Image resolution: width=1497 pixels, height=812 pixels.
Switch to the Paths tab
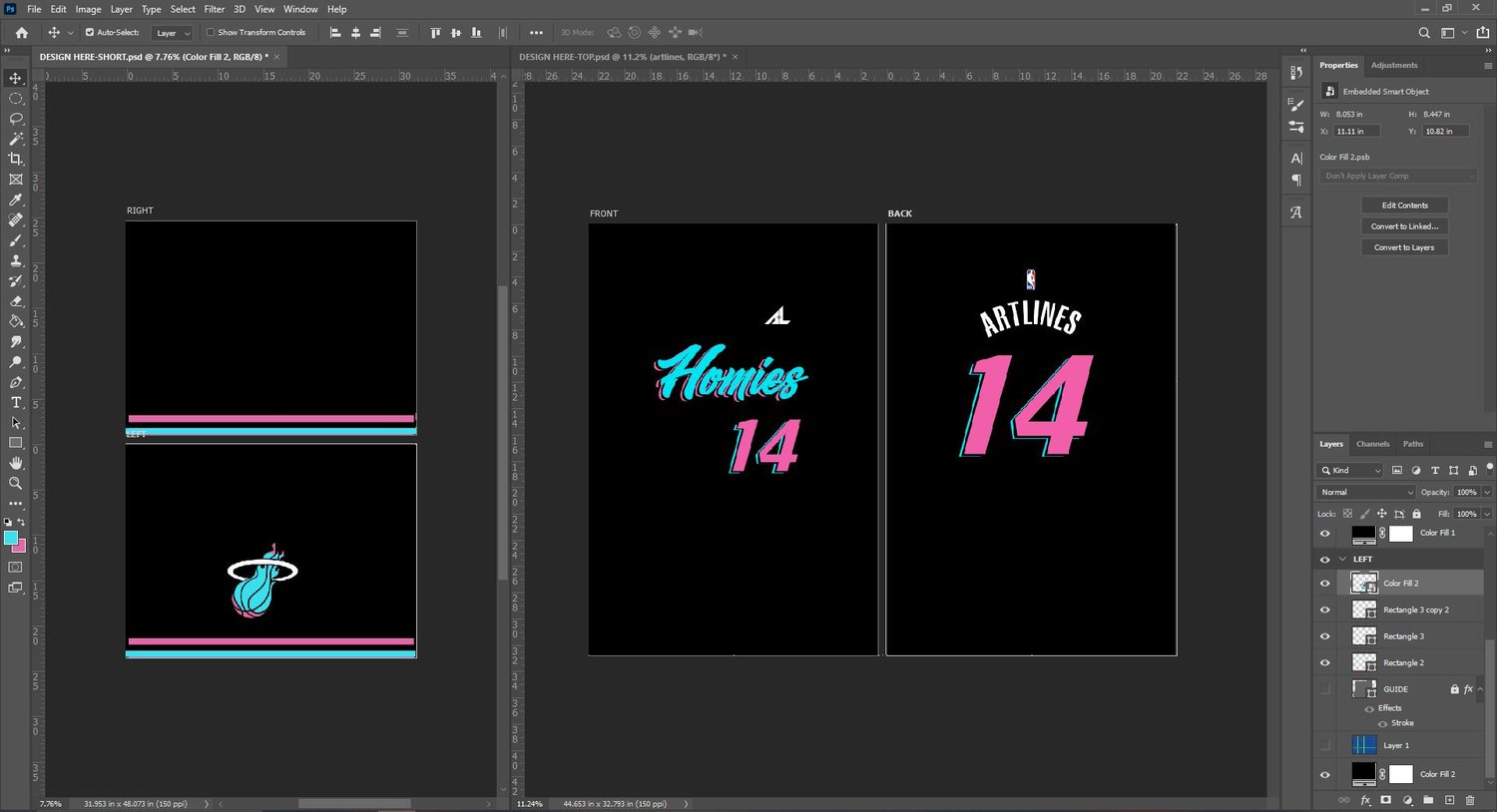1413,444
